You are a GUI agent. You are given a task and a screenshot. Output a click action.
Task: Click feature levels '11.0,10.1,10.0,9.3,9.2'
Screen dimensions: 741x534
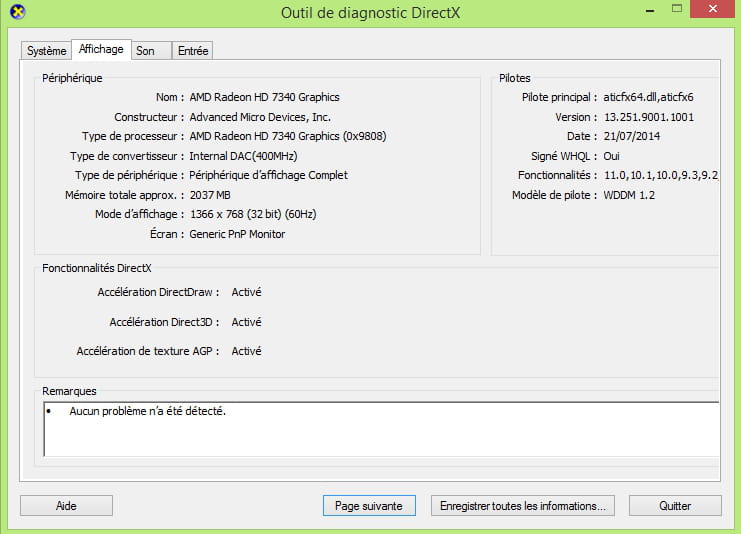pyautogui.click(x=661, y=175)
